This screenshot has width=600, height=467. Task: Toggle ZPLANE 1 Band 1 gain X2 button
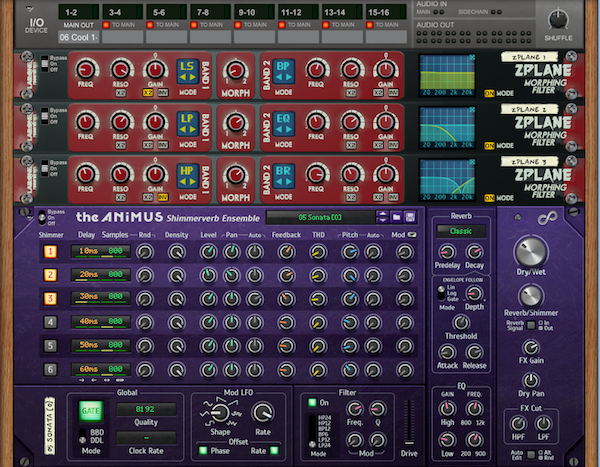tap(148, 93)
